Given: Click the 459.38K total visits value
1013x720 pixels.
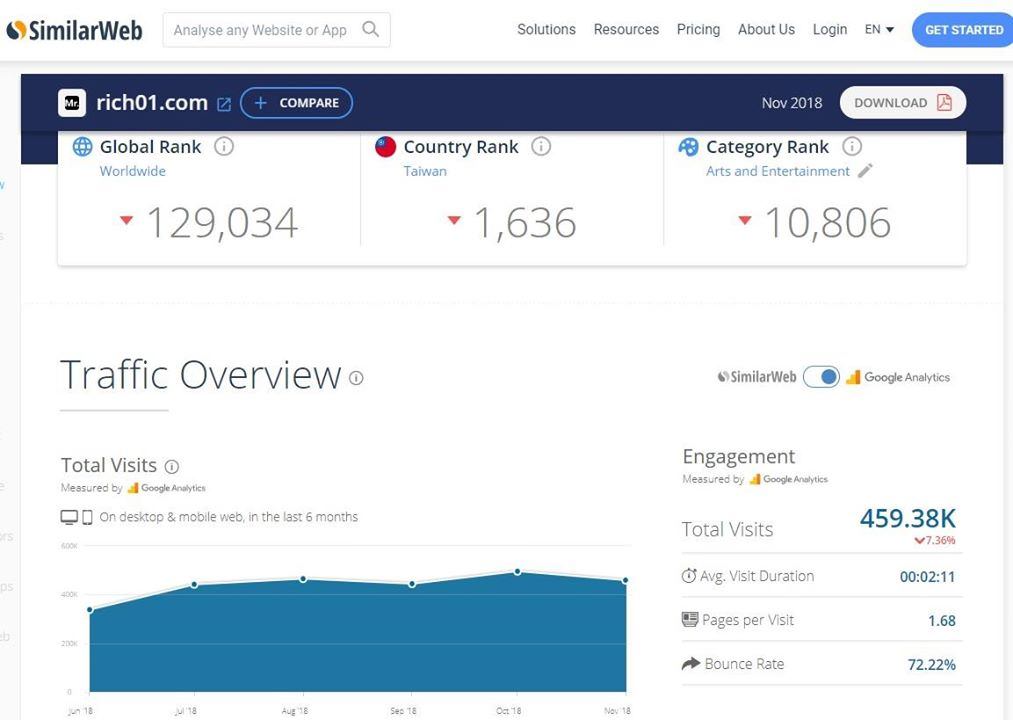Looking at the screenshot, I should point(907,518).
